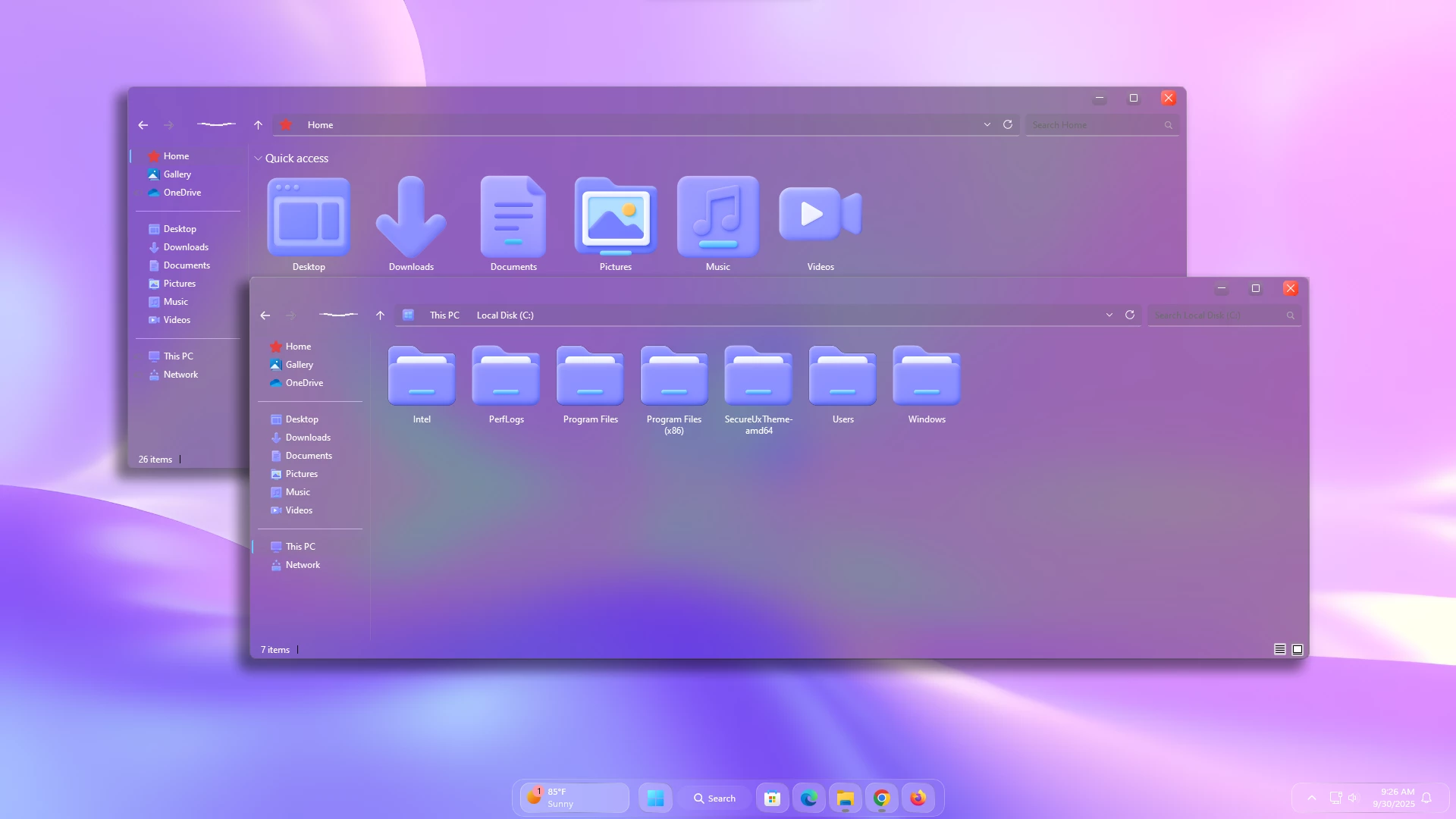1456x819 pixels.
Task: Open the SecureUxTheme-amd64 folder
Action: tap(758, 378)
